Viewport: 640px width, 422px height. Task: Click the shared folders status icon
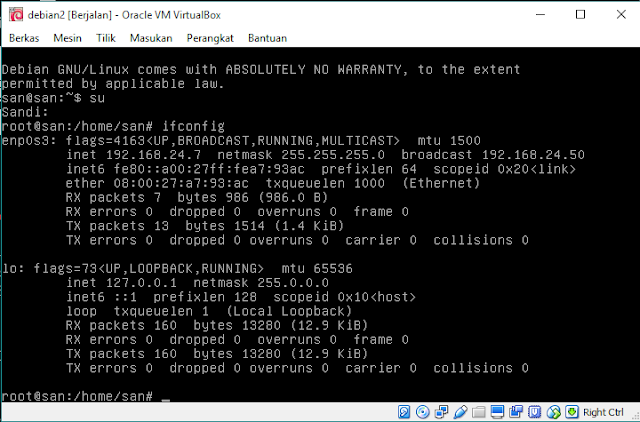[x=479, y=412]
